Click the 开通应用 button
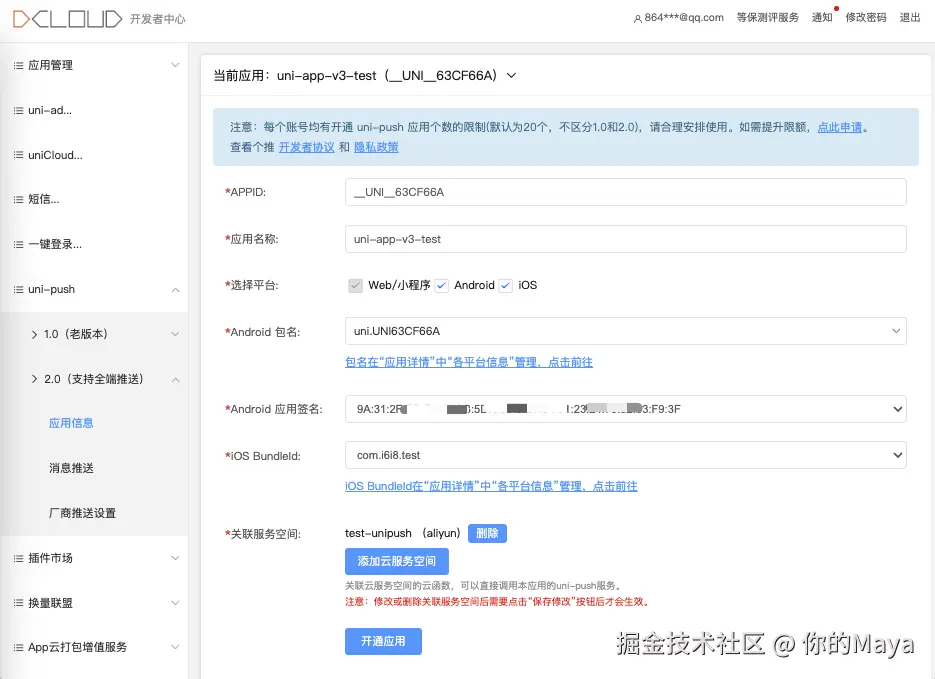The image size is (935, 679). (x=383, y=641)
